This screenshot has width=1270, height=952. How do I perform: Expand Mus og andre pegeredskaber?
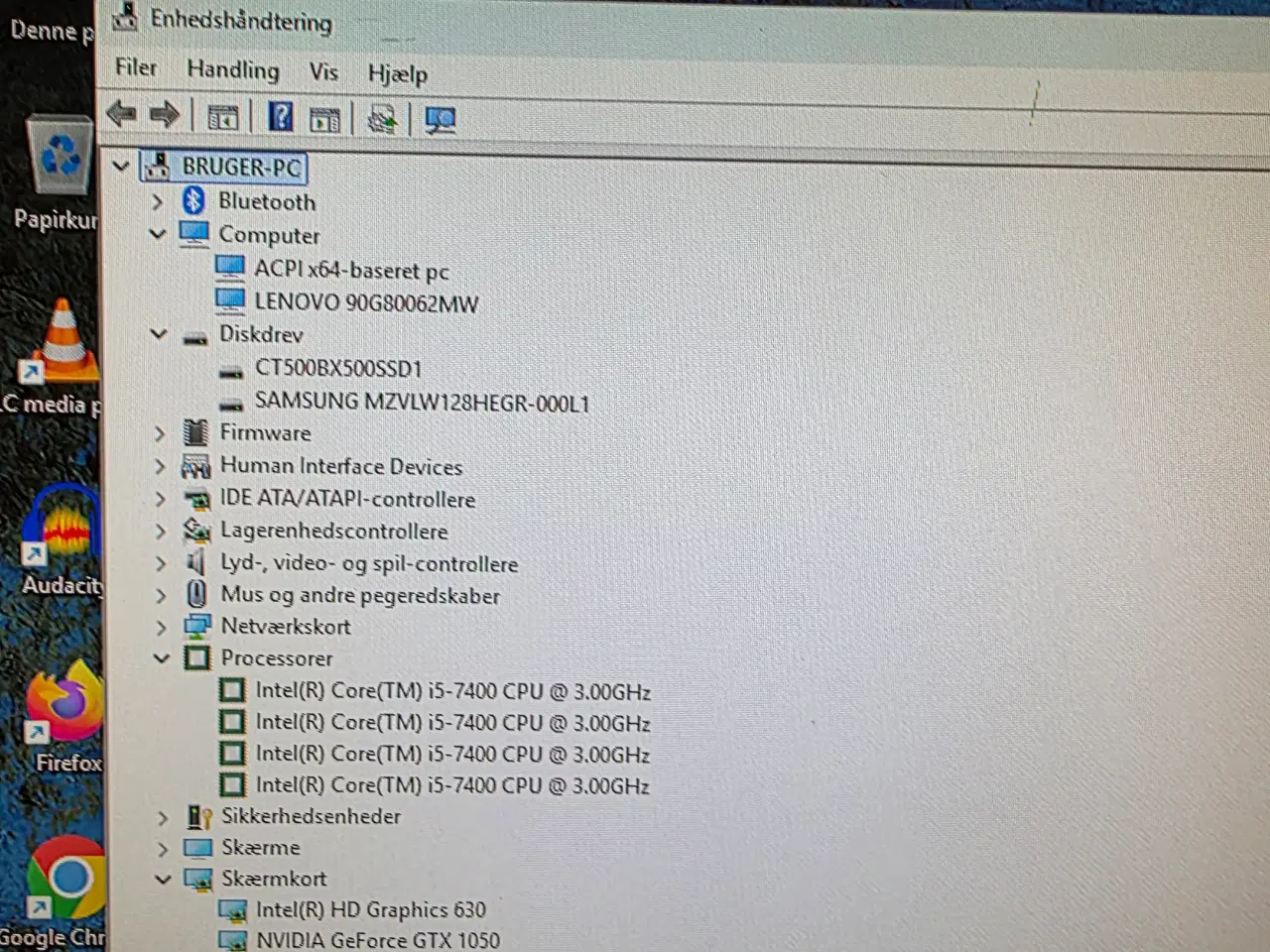tap(161, 595)
